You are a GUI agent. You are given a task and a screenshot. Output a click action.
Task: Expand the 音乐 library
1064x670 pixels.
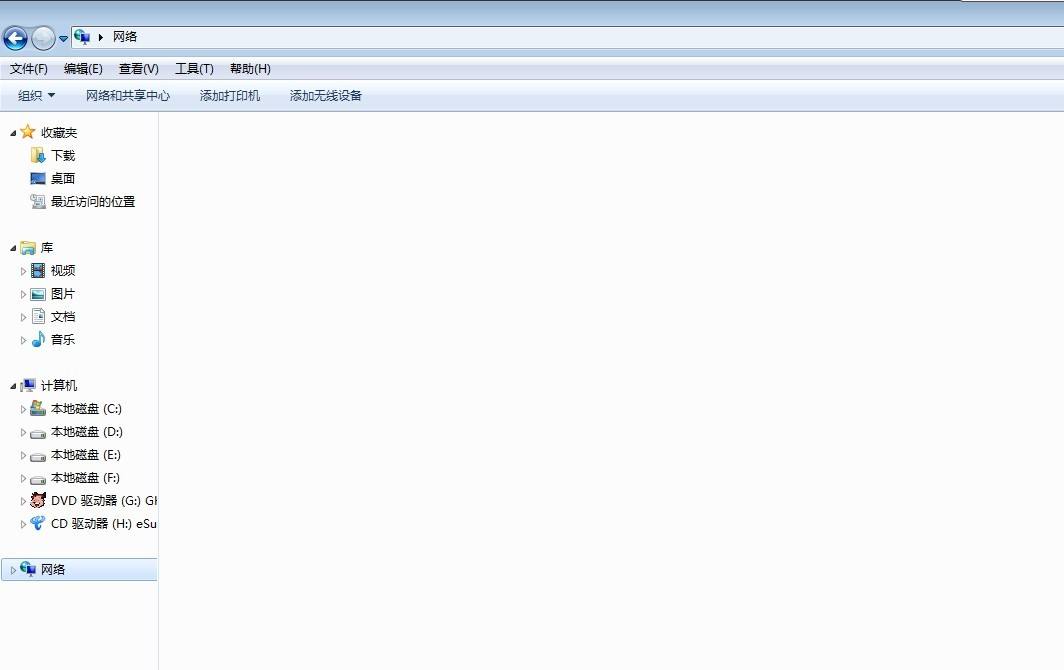pos(23,341)
